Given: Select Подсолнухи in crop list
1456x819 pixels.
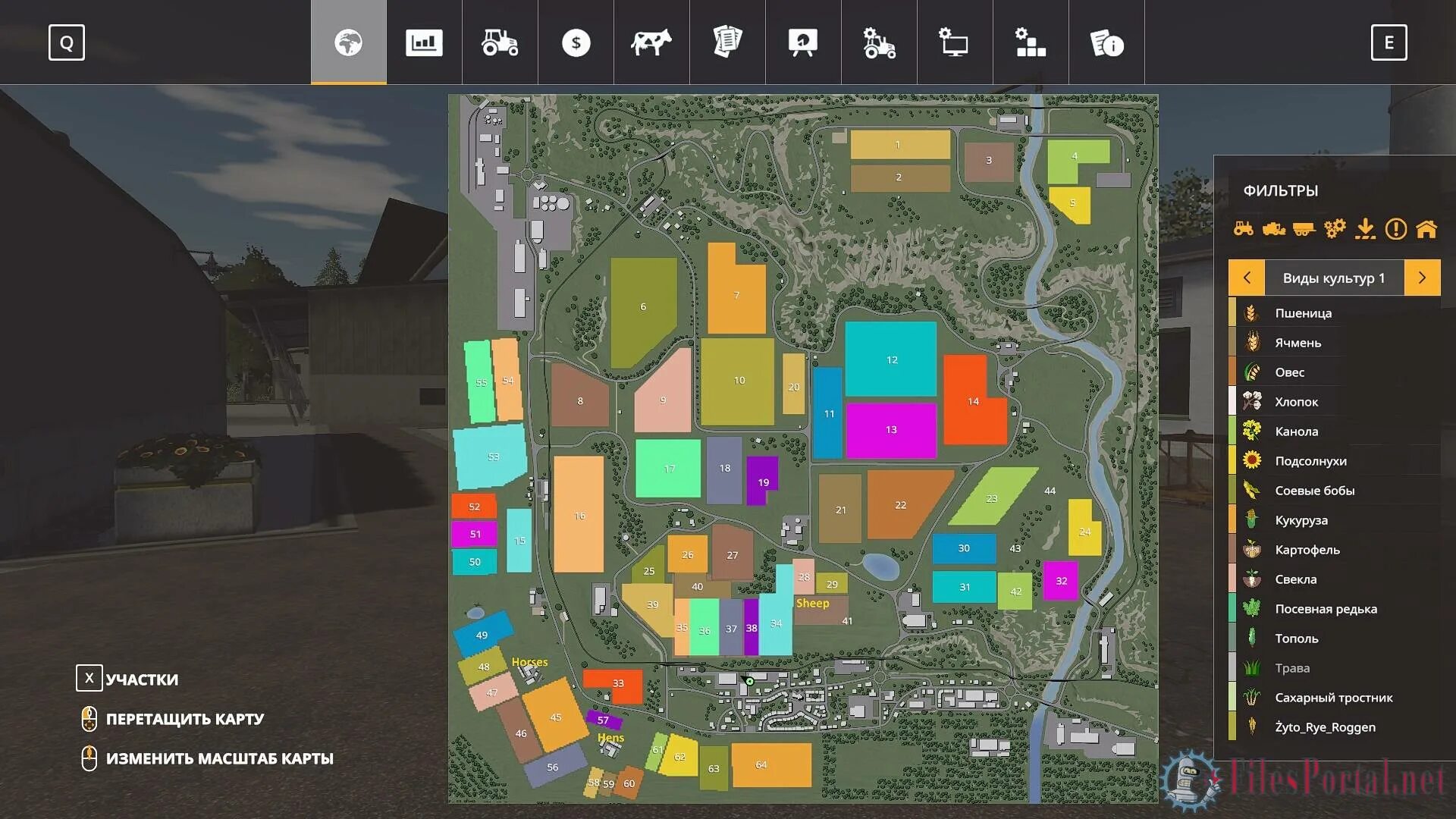Looking at the screenshot, I should click(x=1335, y=461).
